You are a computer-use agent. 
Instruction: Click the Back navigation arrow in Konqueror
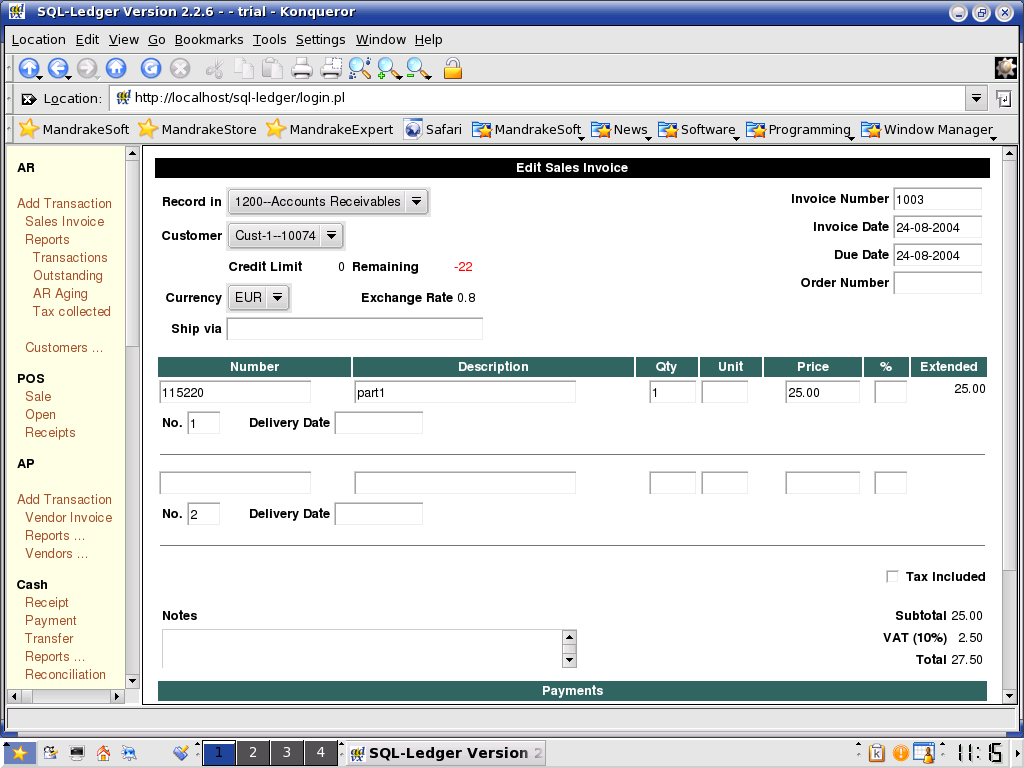click(57, 68)
